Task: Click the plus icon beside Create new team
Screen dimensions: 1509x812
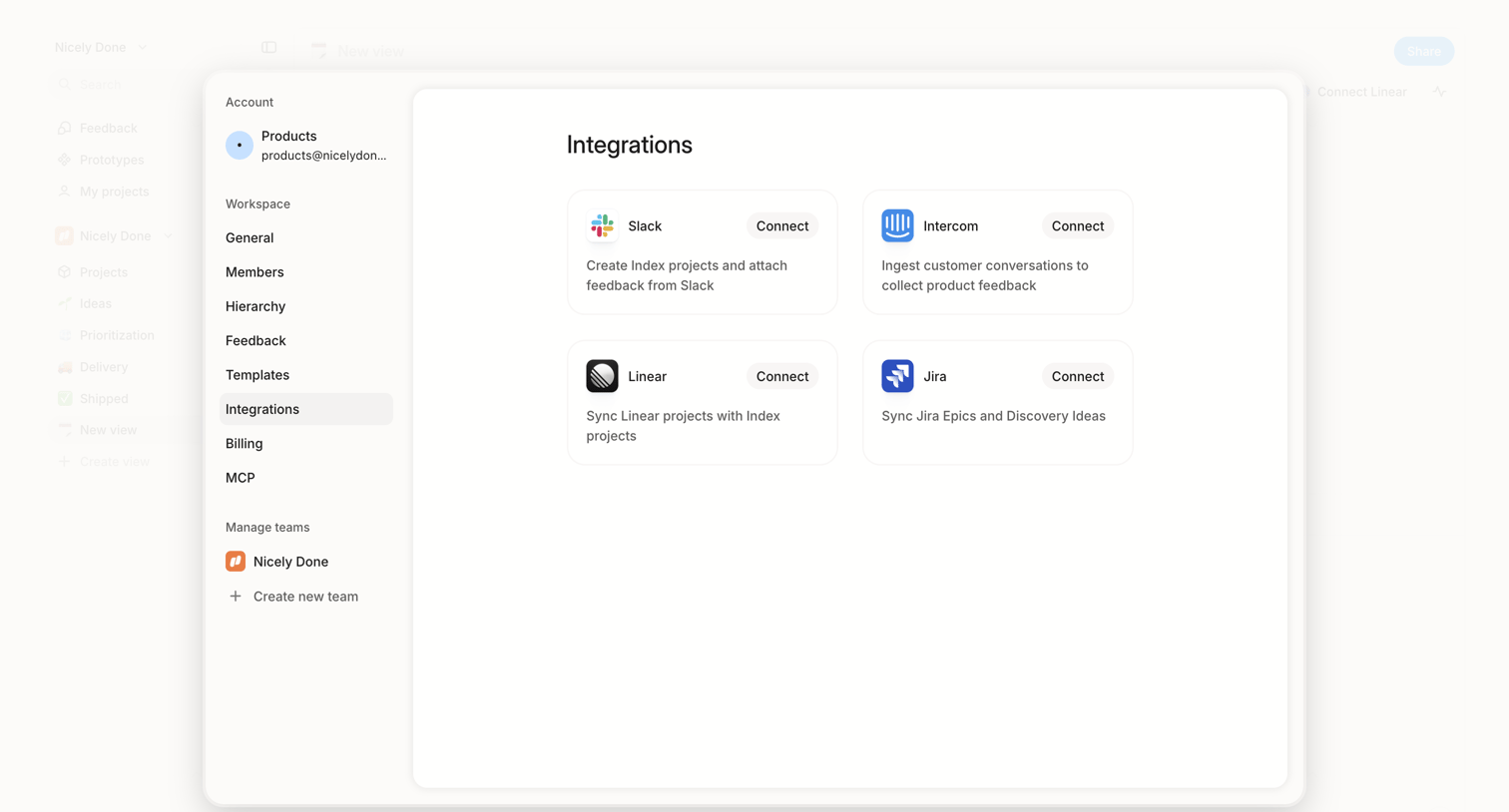Action: tap(236, 597)
